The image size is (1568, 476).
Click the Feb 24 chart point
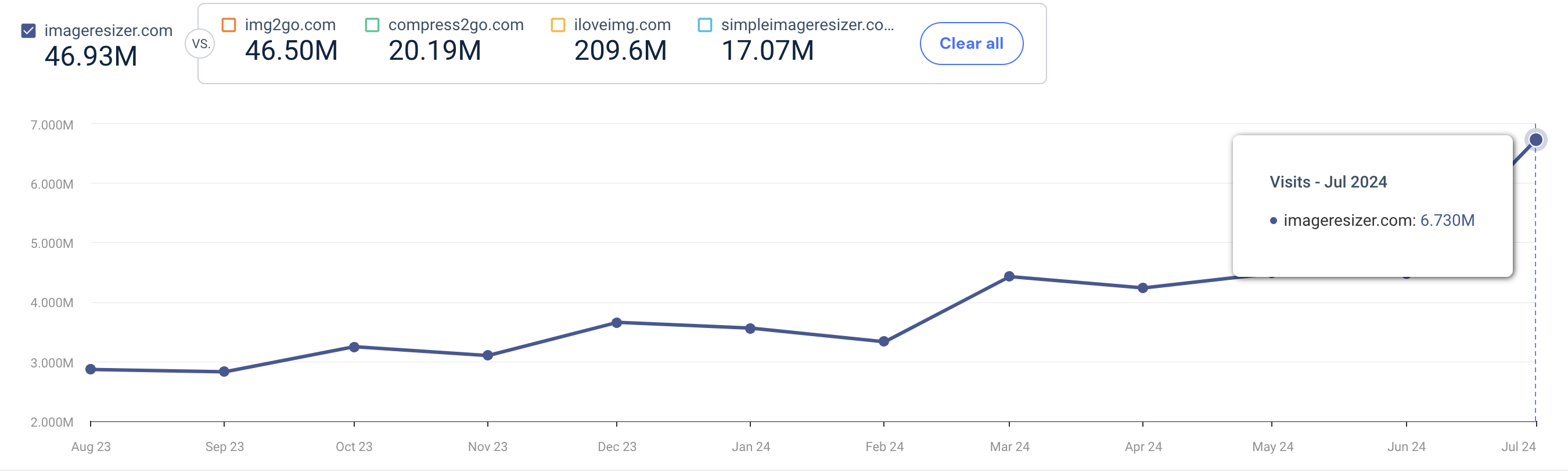tap(884, 342)
